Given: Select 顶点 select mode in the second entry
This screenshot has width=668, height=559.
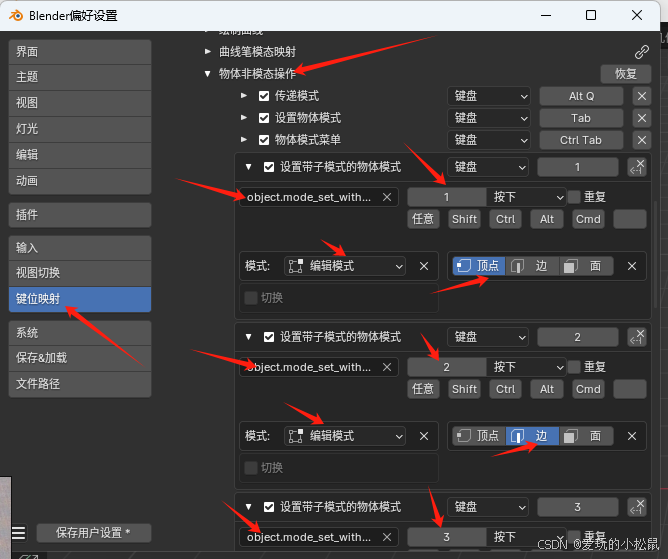Looking at the screenshot, I should point(478,436).
